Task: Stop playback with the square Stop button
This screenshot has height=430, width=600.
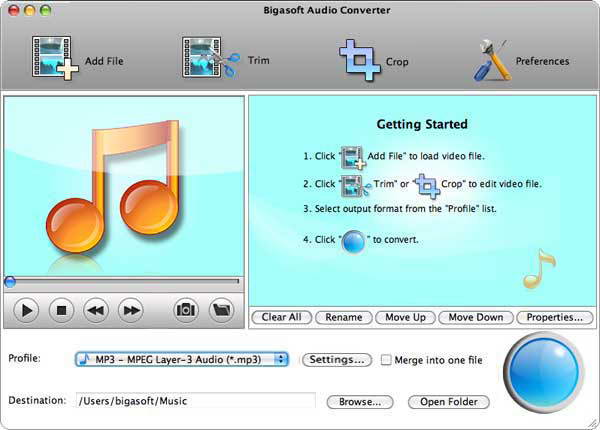Action: tap(61, 310)
